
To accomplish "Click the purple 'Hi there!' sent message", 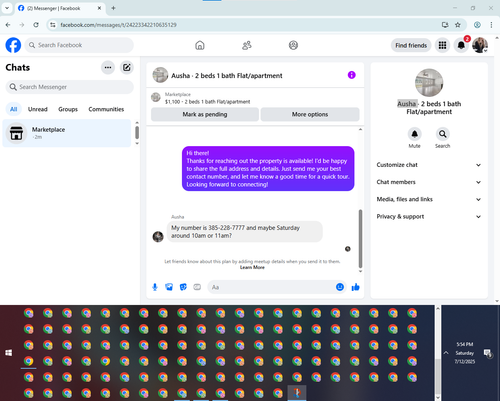I will coord(268,169).
